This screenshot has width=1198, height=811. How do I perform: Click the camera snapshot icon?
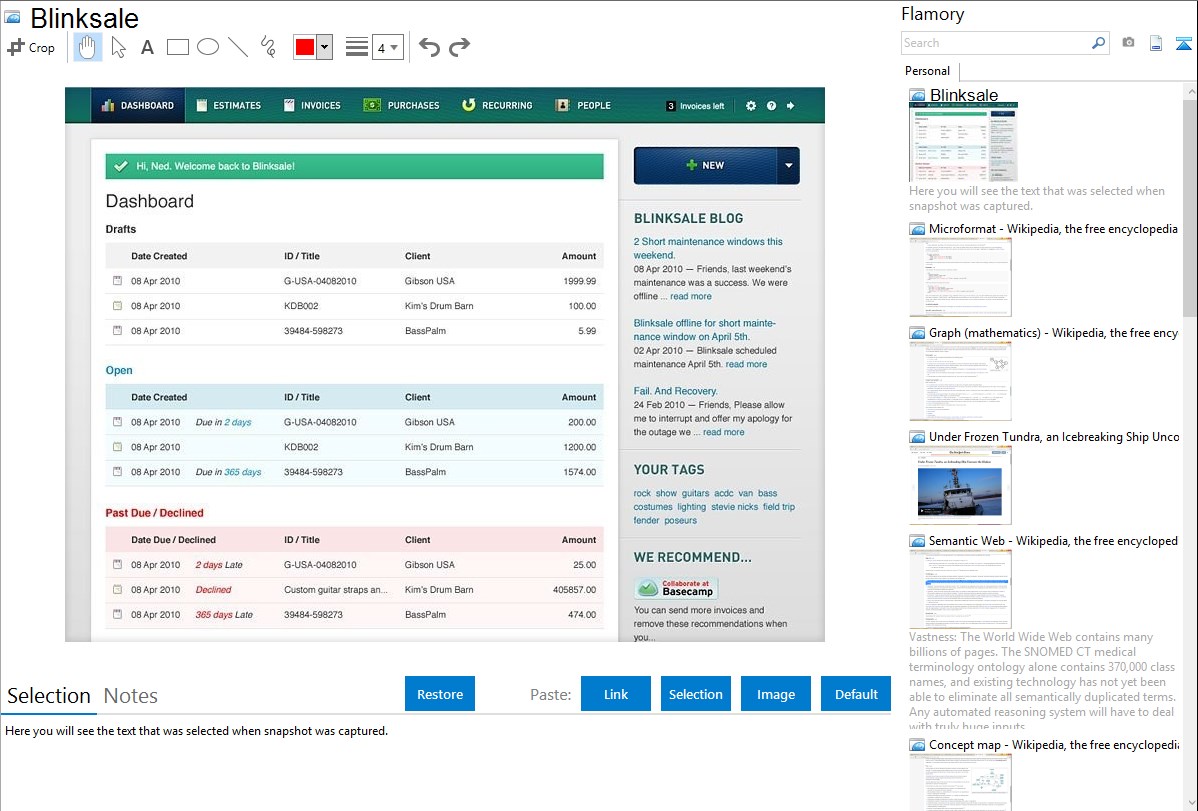click(x=1128, y=43)
